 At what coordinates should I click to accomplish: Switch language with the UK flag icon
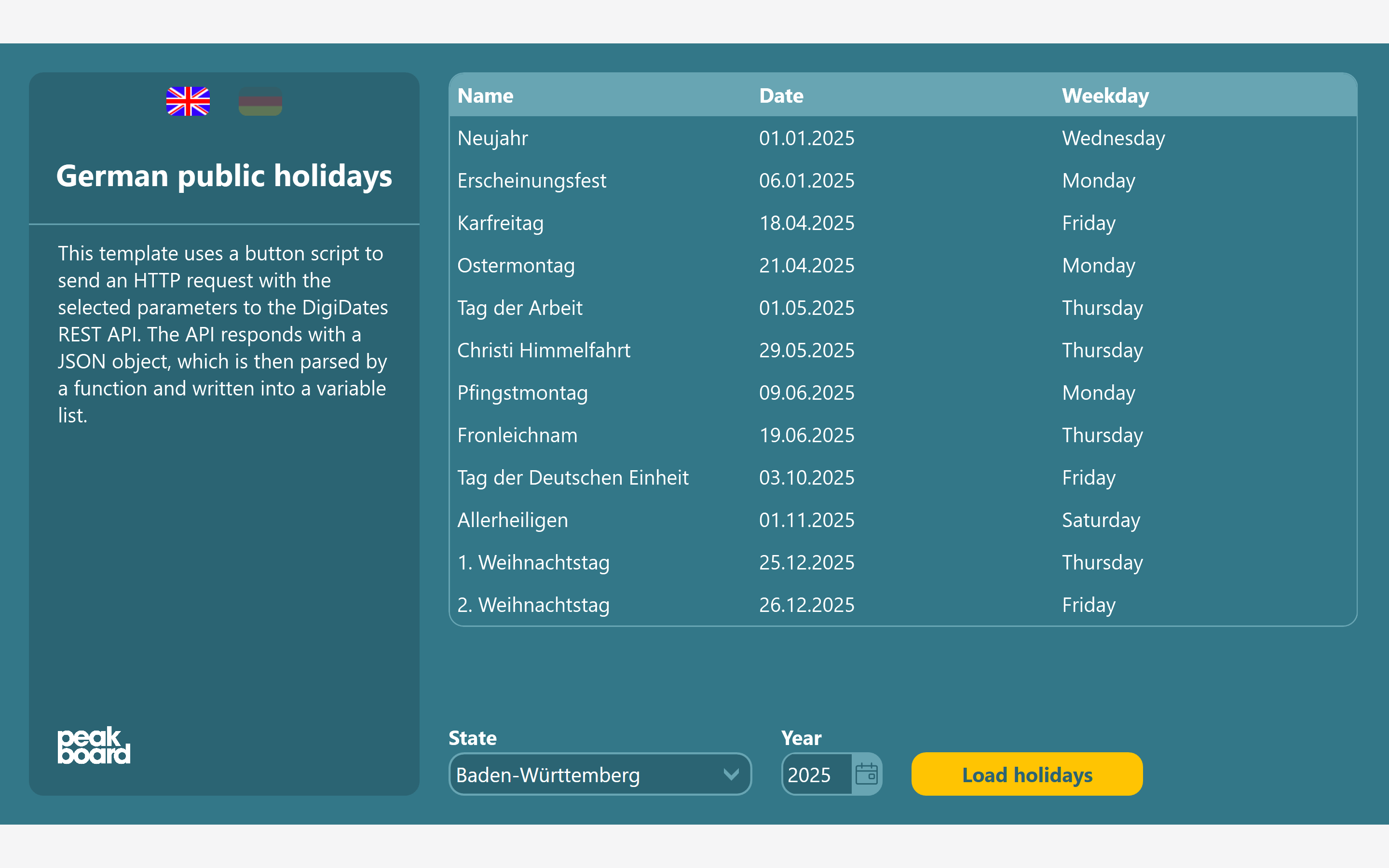tap(188, 101)
